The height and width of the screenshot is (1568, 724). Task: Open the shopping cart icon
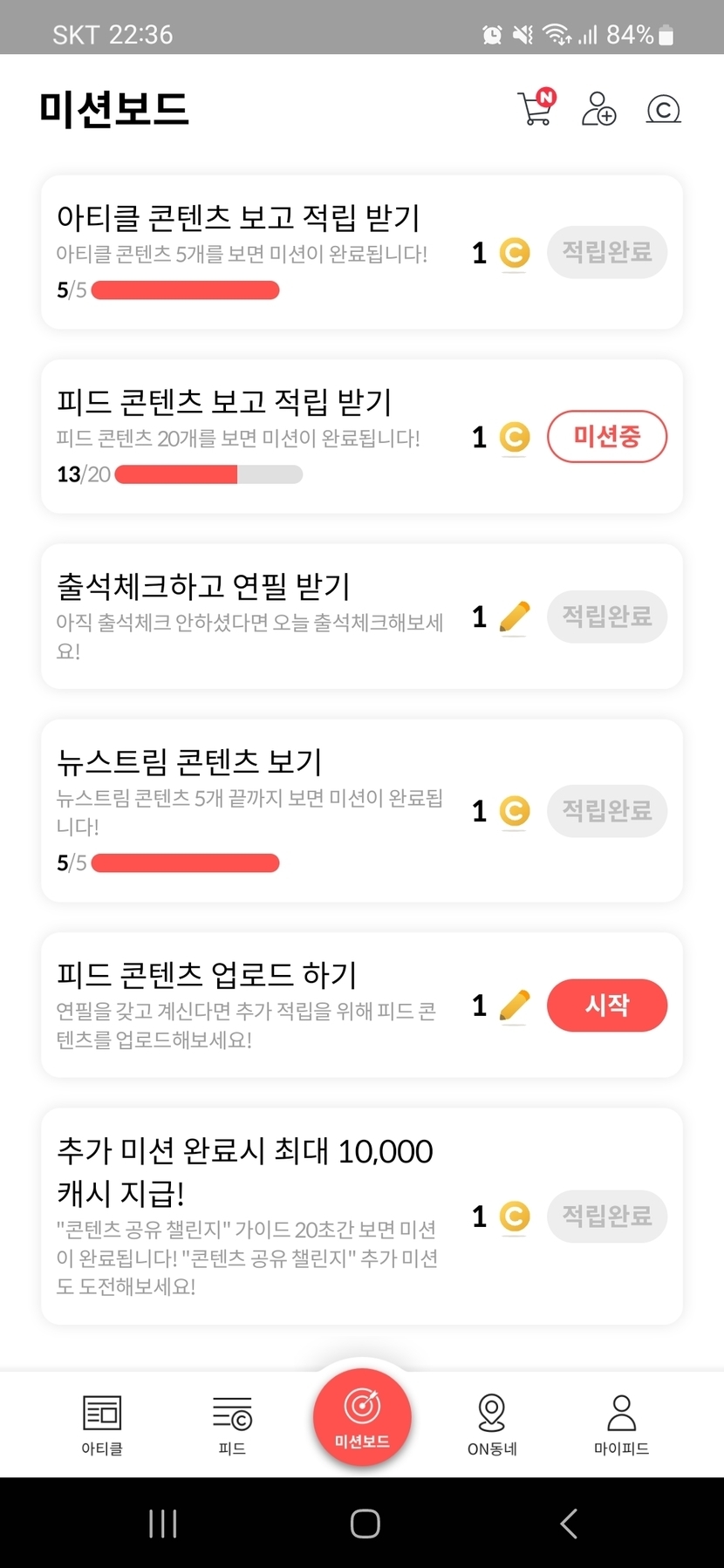click(x=536, y=109)
